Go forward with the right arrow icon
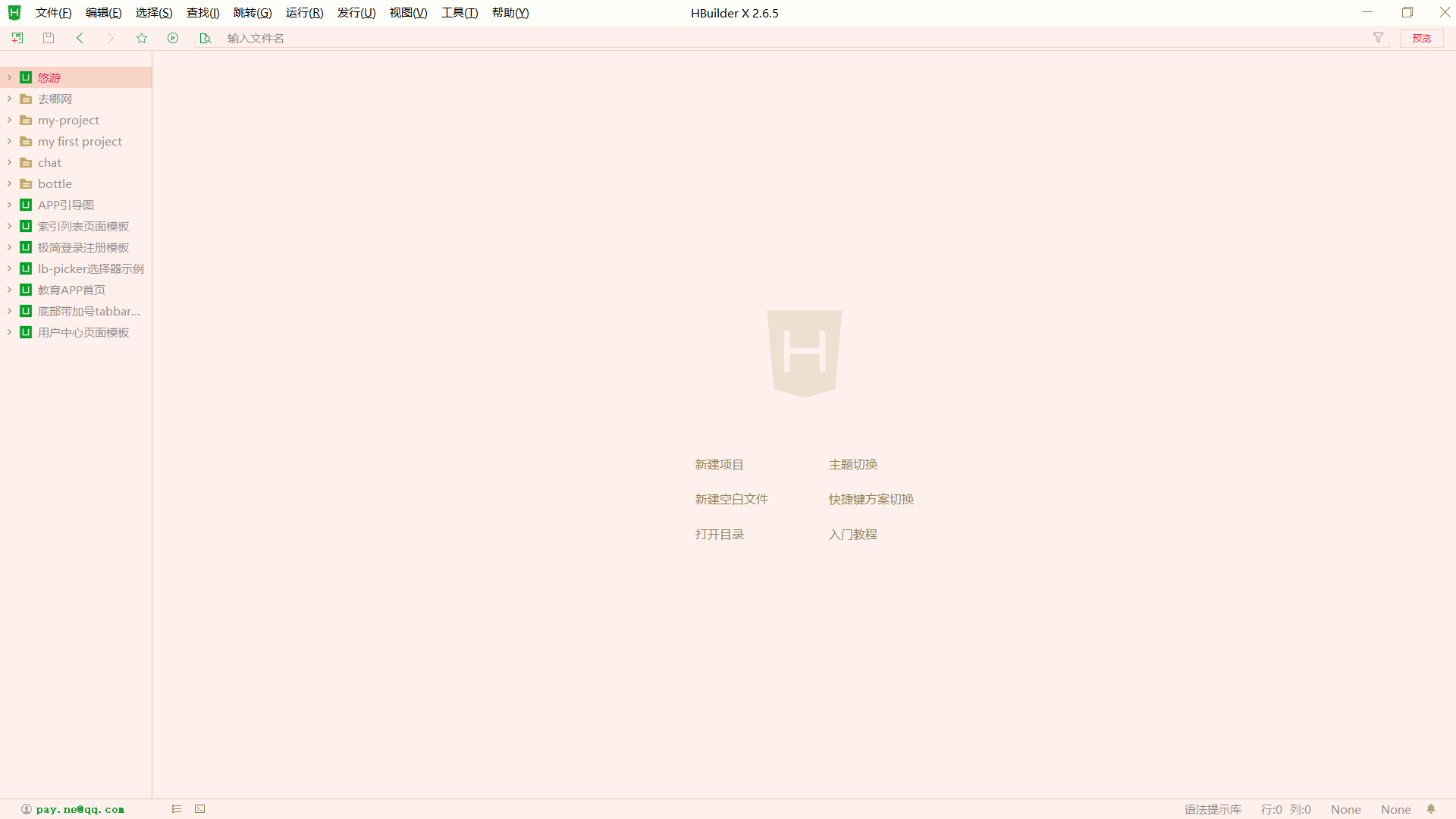 click(111, 38)
